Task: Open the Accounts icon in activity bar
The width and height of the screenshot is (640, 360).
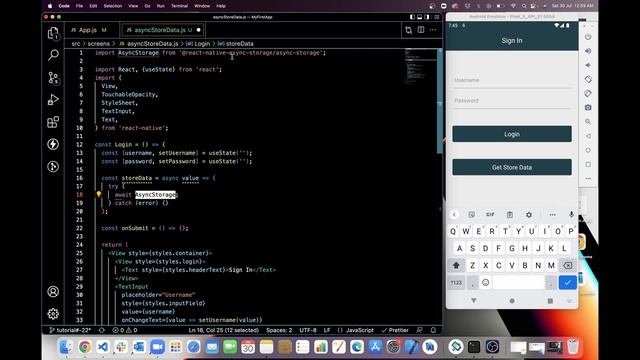Action: [x=53, y=291]
